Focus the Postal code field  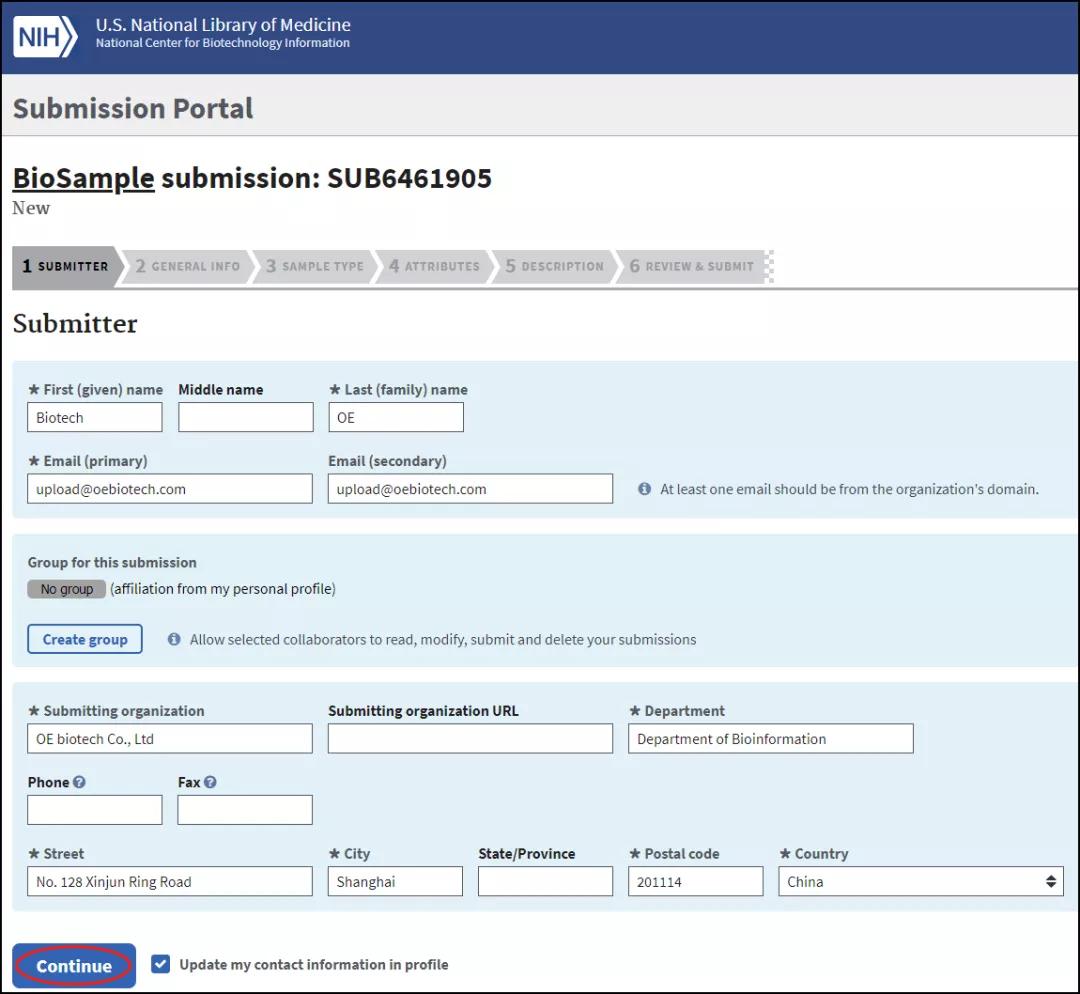696,881
